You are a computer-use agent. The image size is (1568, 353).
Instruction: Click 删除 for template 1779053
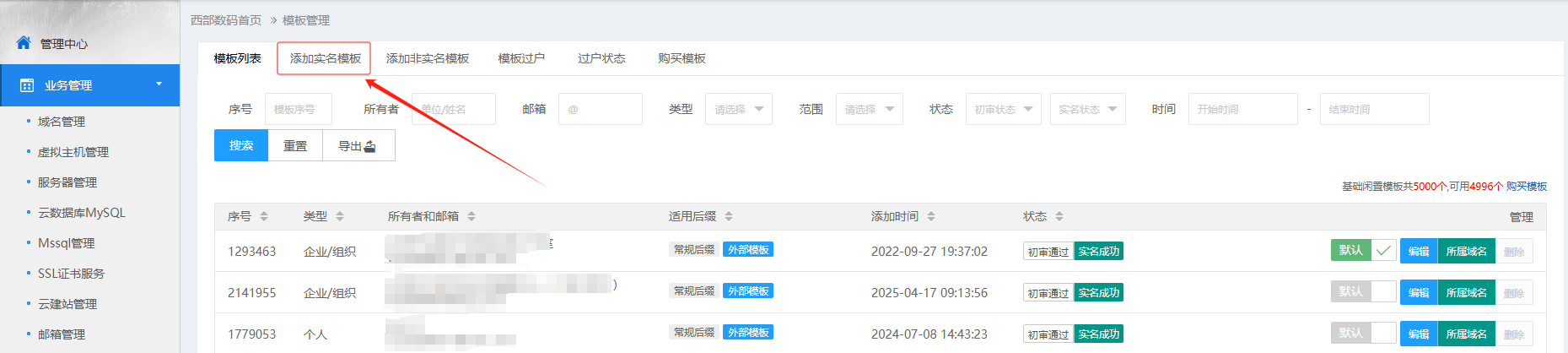(1514, 334)
